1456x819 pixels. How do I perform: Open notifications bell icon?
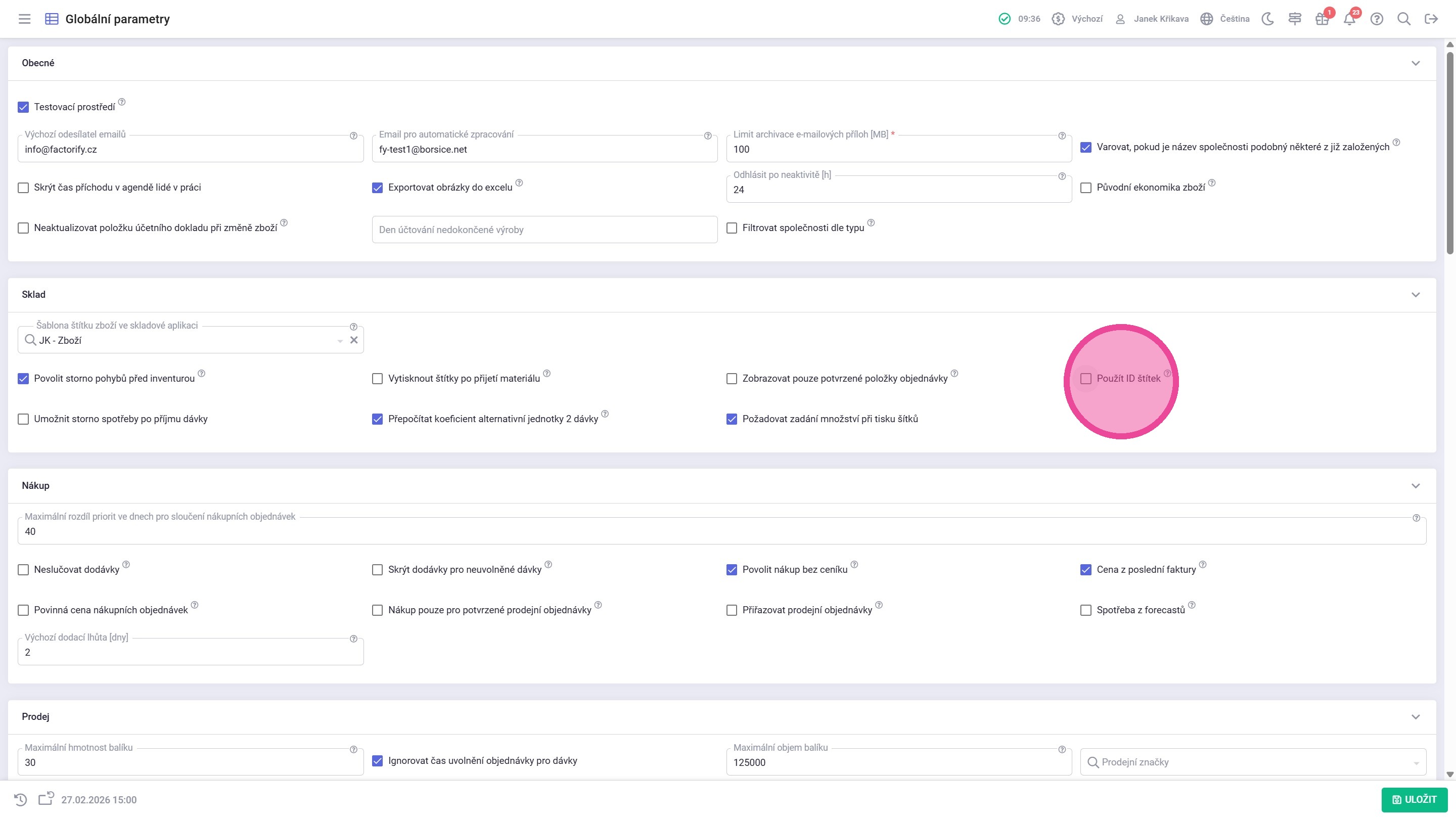point(1349,19)
